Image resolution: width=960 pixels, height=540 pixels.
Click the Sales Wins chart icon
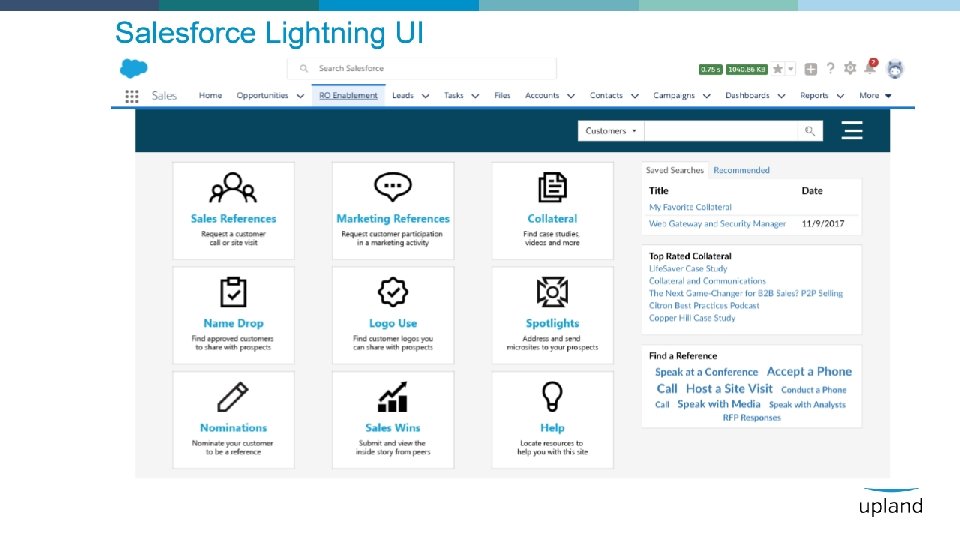pyautogui.click(x=392, y=397)
